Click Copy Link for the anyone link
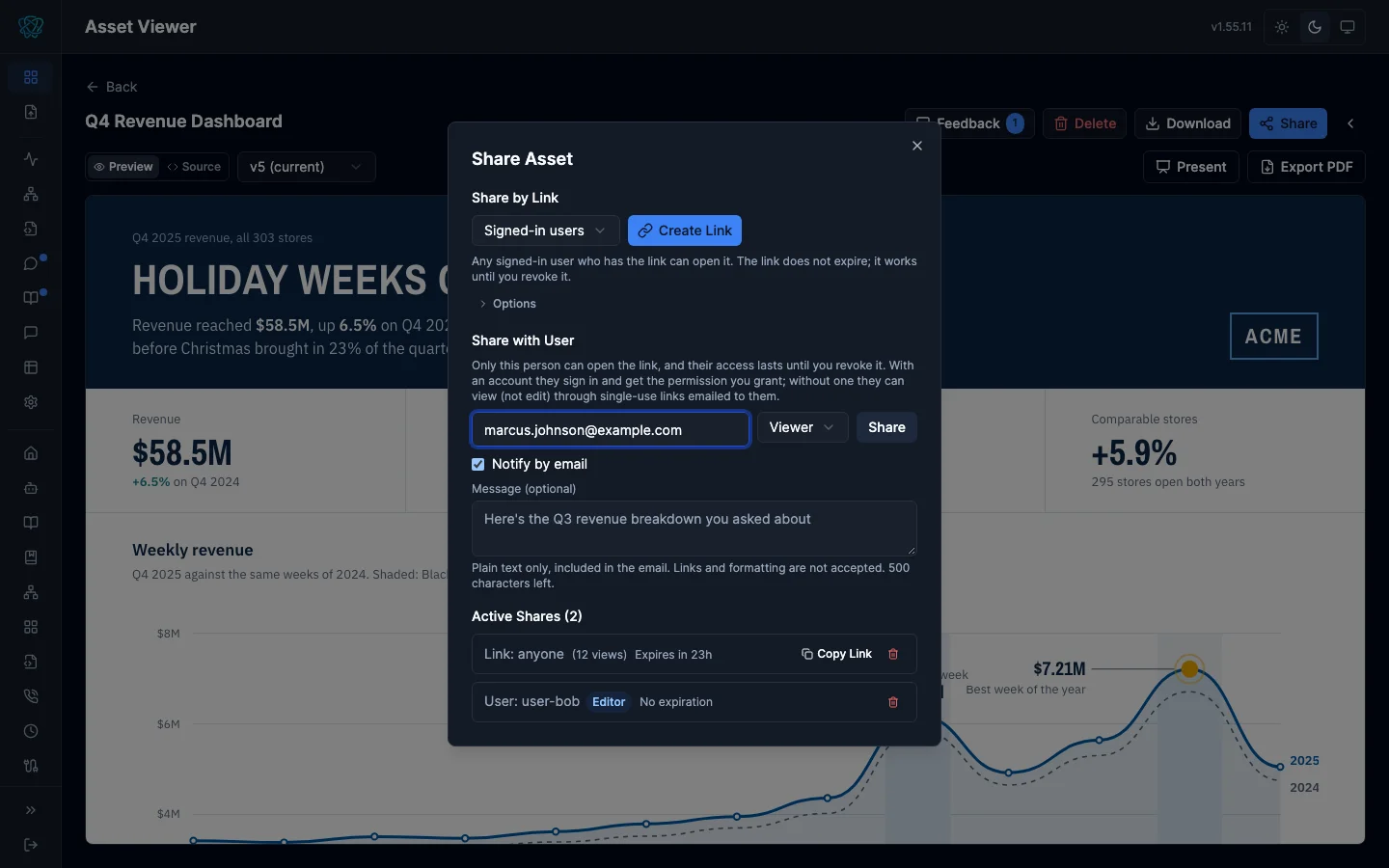The height and width of the screenshot is (868, 1389). click(836, 654)
